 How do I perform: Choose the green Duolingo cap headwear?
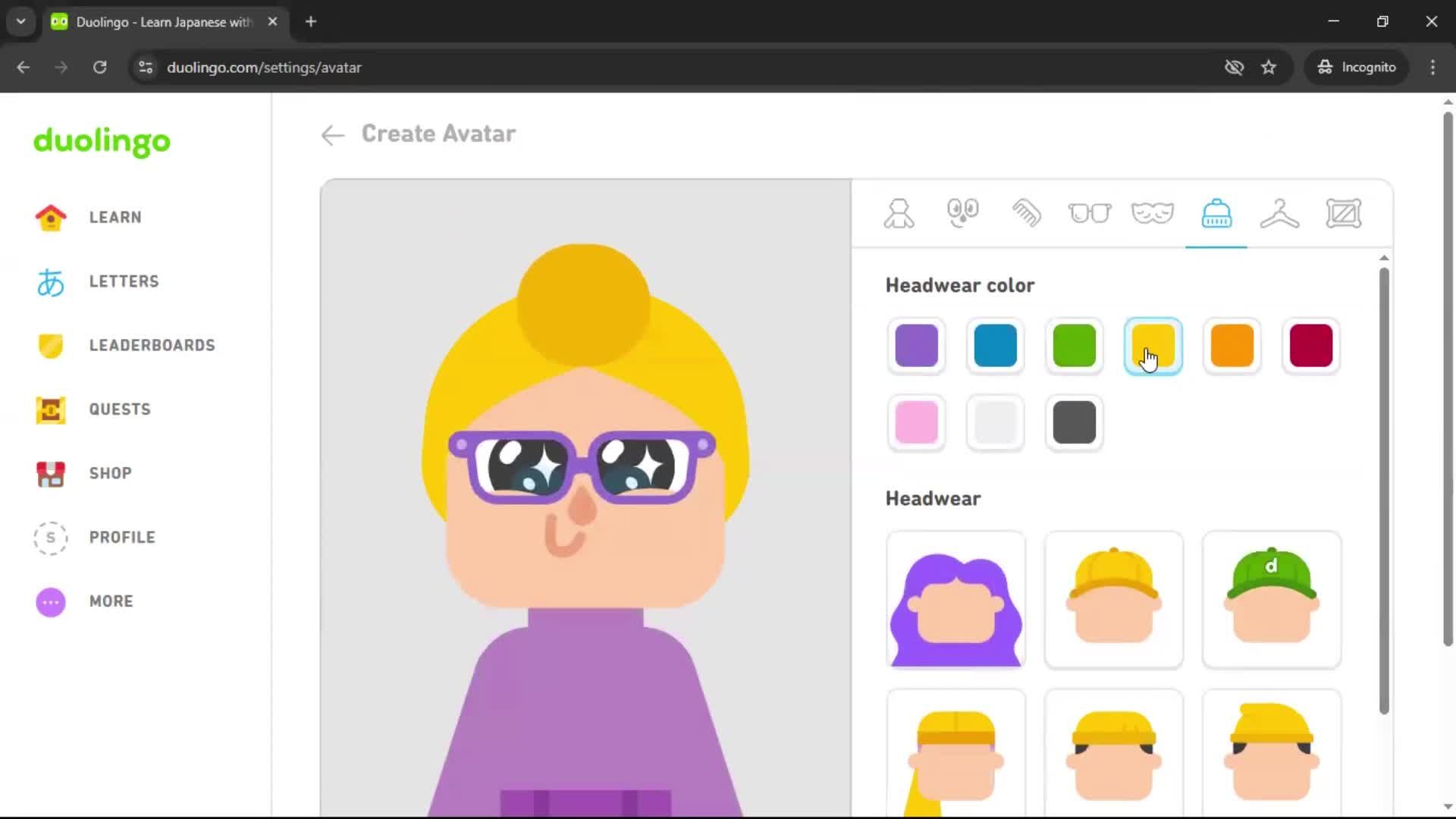tap(1271, 600)
